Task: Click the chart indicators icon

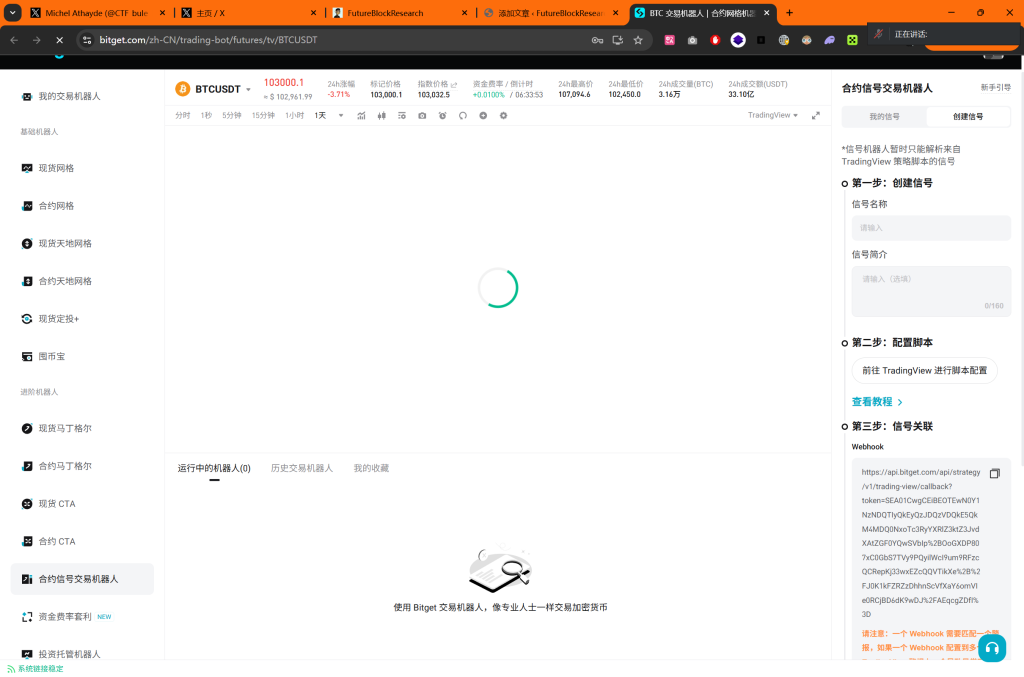Action: coord(361,116)
